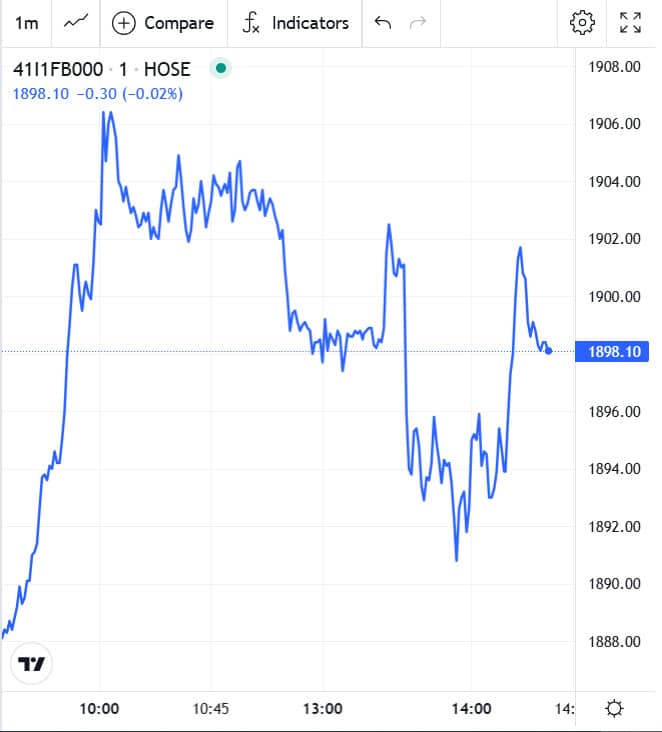Open chart settings gear in top toolbar
The height and width of the screenshot is (732, 662).
coord(582,23)
